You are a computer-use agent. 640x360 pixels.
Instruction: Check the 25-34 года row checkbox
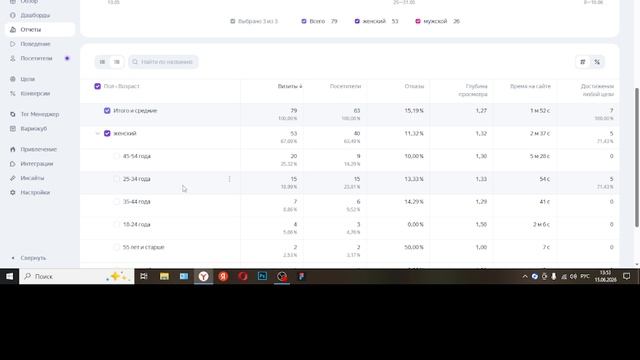117,179
